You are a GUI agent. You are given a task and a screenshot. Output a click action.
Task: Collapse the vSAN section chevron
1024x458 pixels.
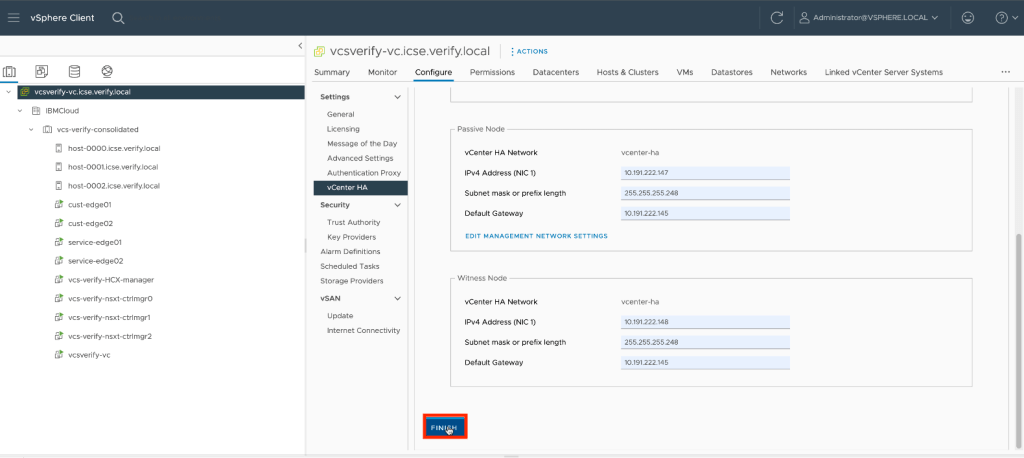[398, 298]
